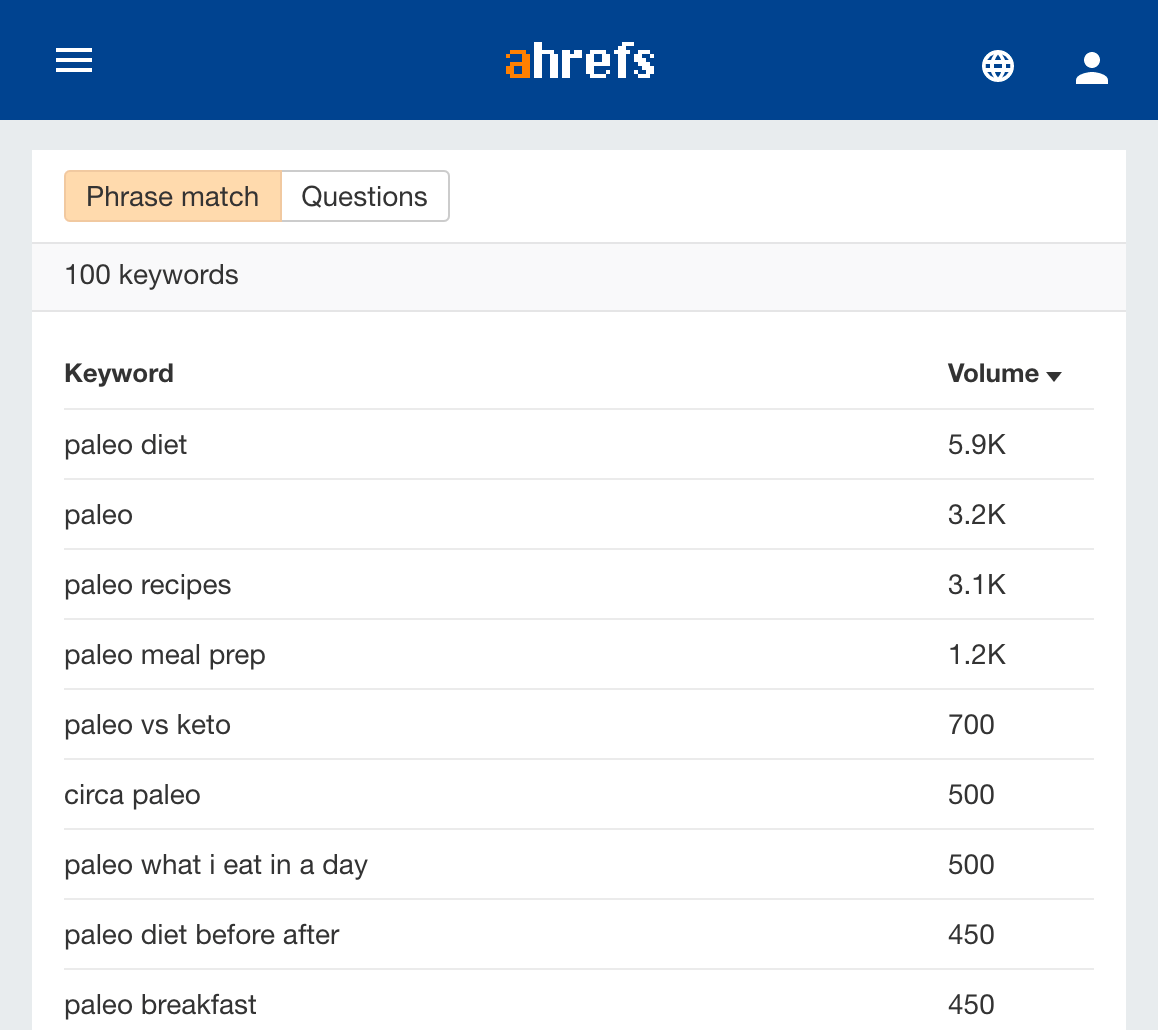Select 'paleo what i eat in a day'
1158x1030 pixels.
tap(216, 864)
